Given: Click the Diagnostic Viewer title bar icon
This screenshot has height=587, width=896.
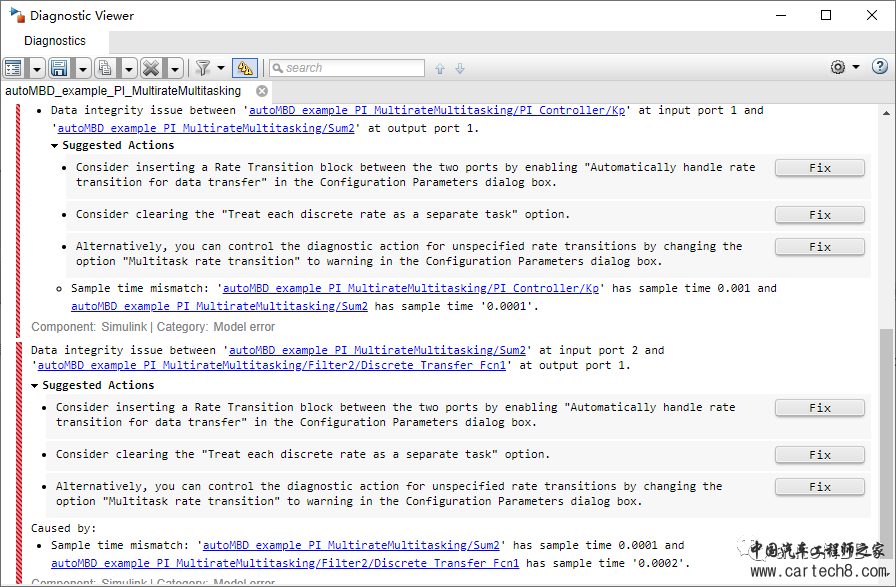Looking at the screenshot, I should tap(17, 15).
